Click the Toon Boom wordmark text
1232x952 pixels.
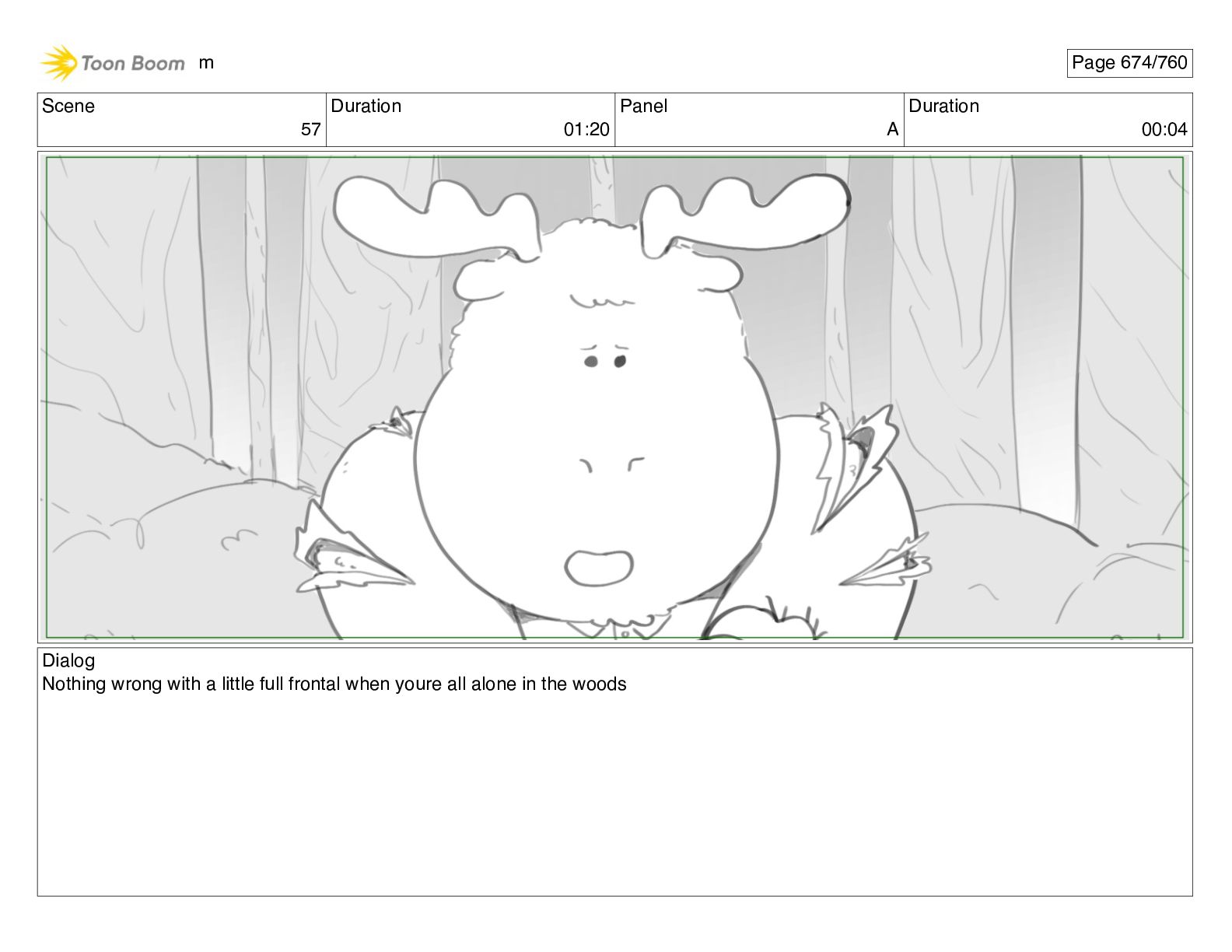pyautogui.click(x=133, y=63)
